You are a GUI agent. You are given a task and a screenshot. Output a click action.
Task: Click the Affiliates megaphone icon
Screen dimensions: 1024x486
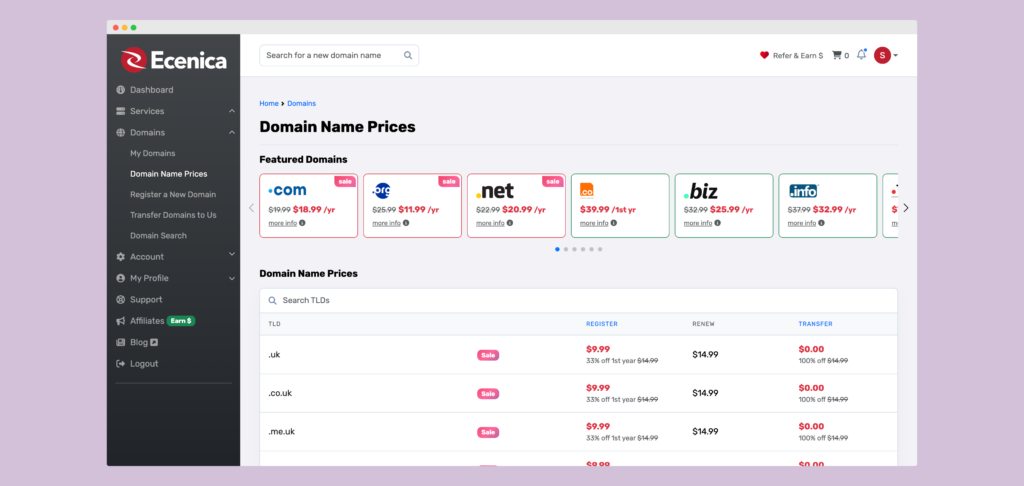point(120,321)
